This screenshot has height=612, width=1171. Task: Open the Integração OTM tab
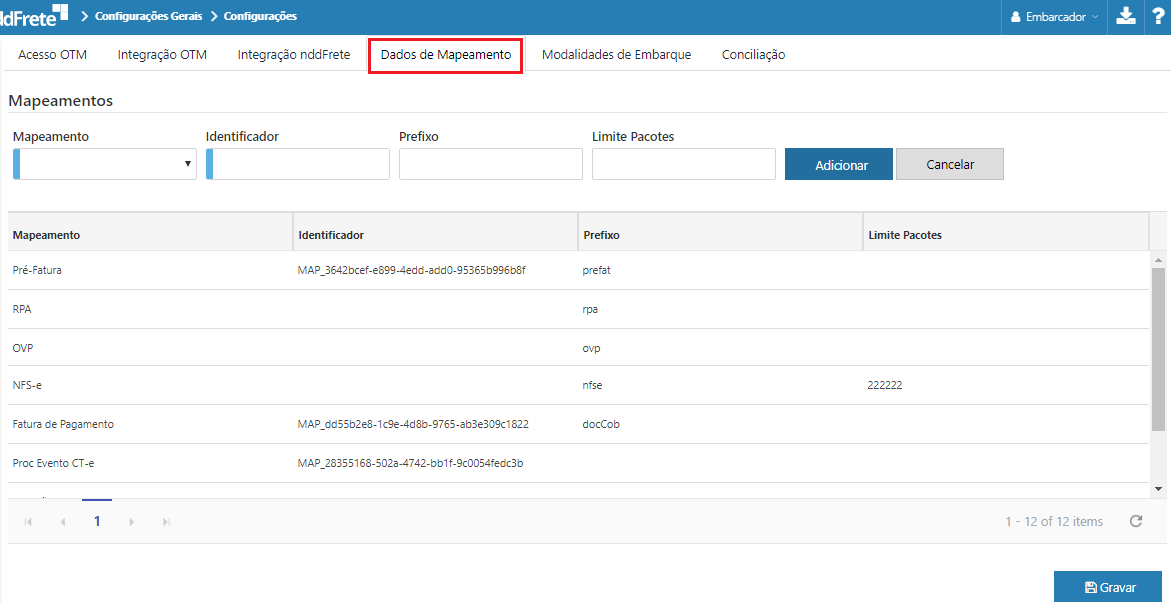(x=162, y=55)
